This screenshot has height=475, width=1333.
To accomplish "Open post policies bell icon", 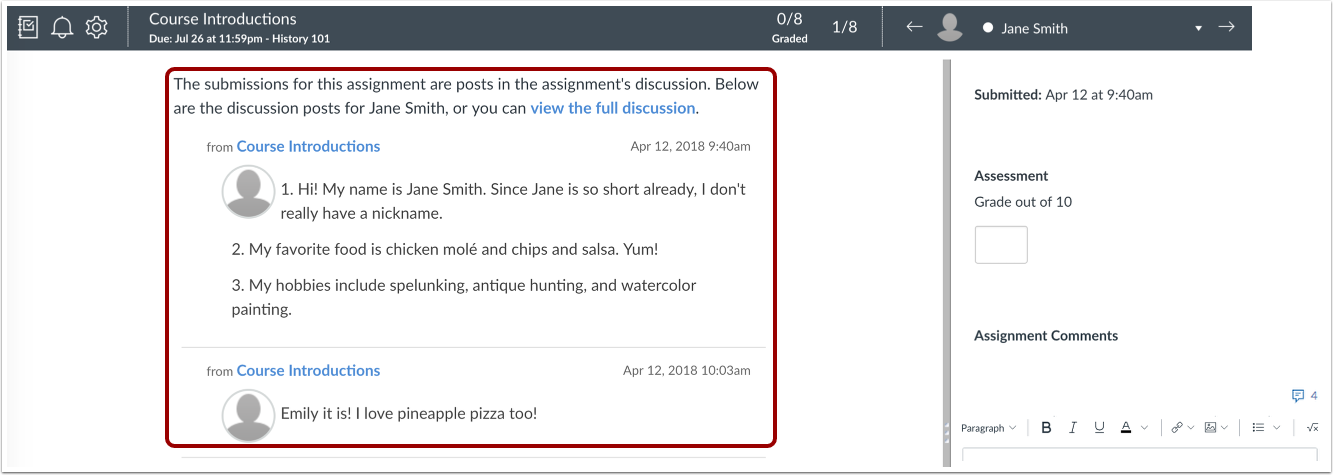I will tap(62, 28).
